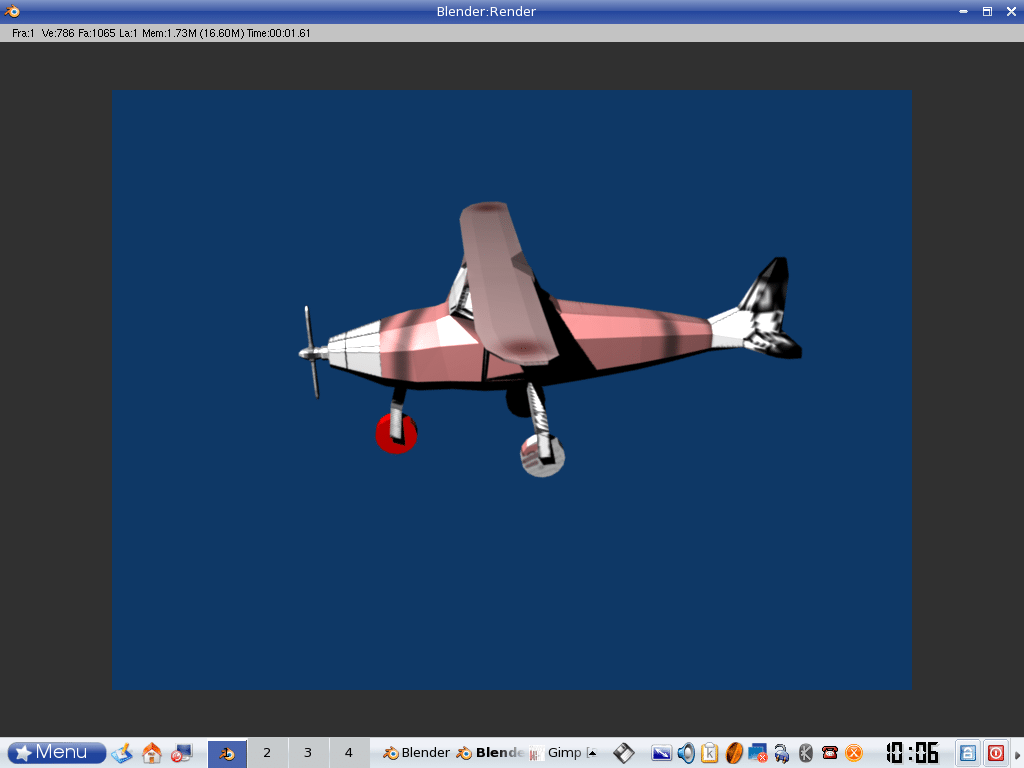
Task: Click the home folder icon in the panel
Action: (152, 752)
